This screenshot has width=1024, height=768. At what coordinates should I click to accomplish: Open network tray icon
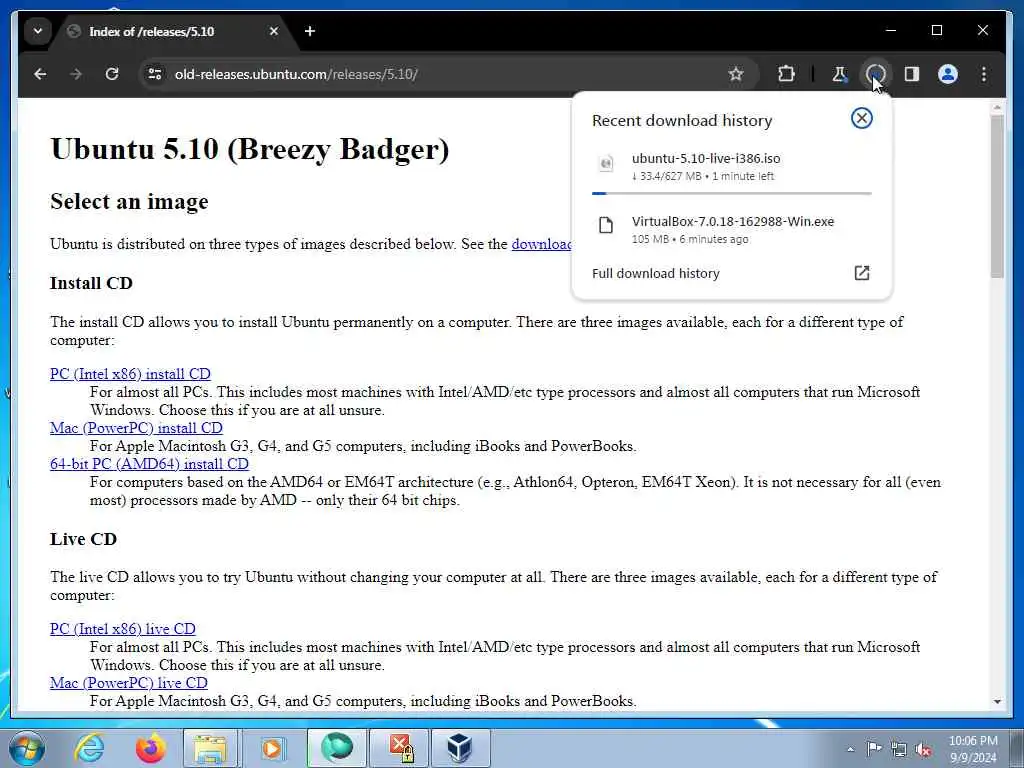pos(899,749)
